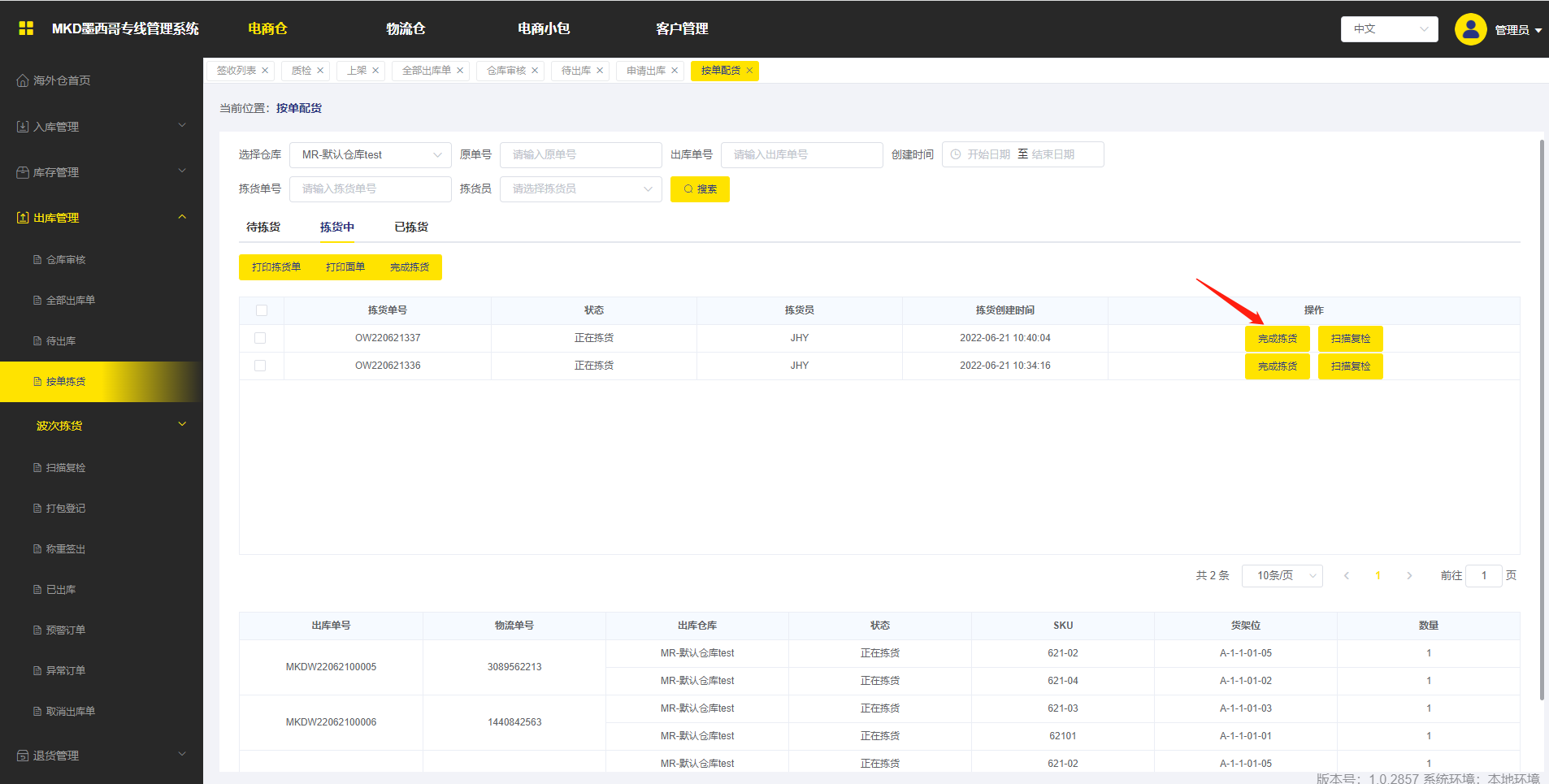The width and height of the screenshot is (1549, 784).
Task: Click 完成拣货 for order OW220621337
Action: 1277,339
